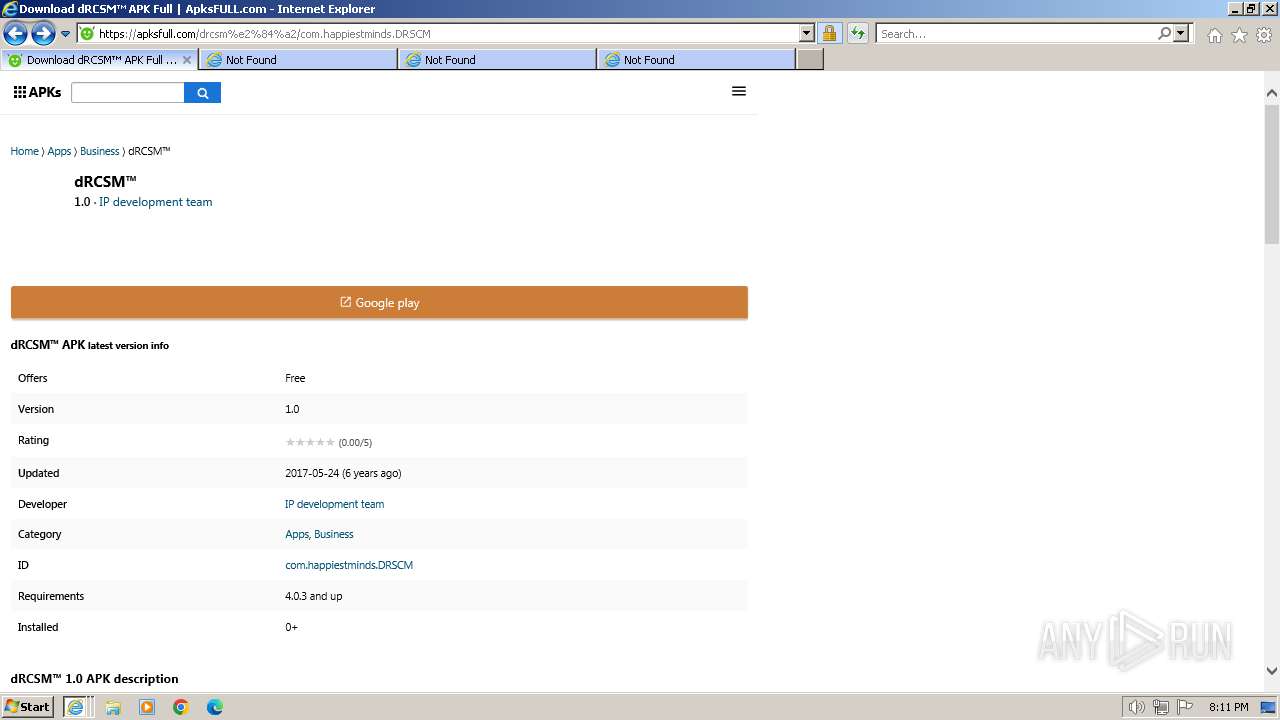Open the search provider dropdown
1280x720 pixels.
coord(1181,33)
